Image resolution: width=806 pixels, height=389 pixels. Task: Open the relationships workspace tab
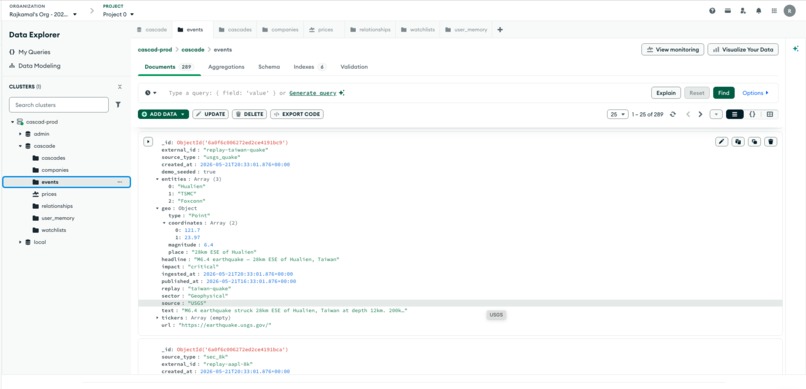[370, 30]
